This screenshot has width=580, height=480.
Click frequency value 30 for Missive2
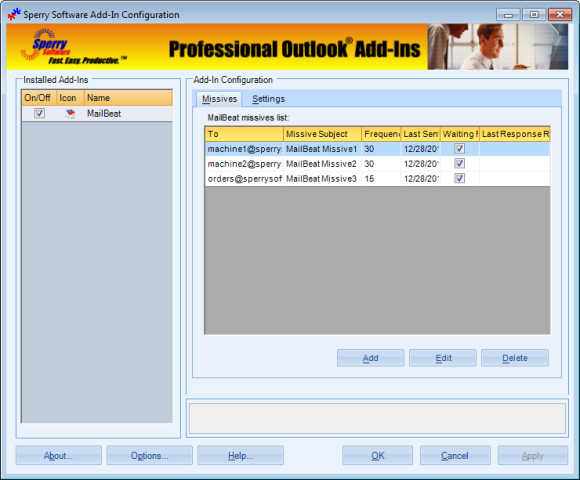(x=381, y=163)
